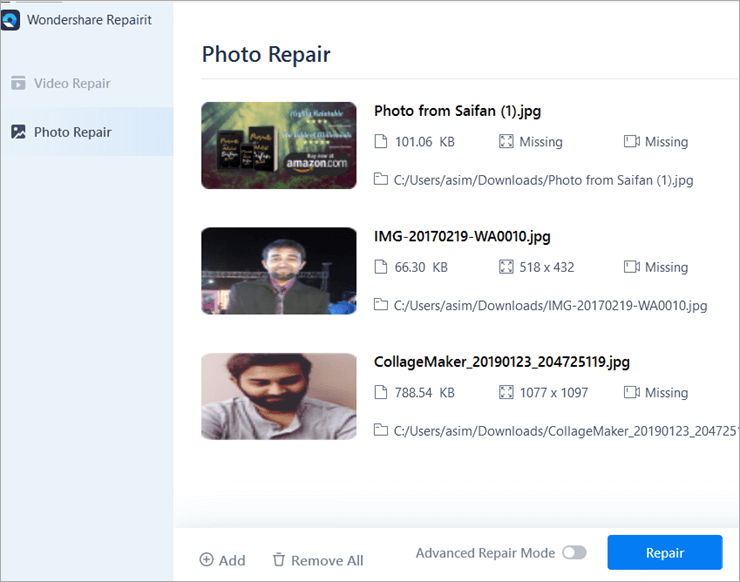Select the IMG-20170219-WA0010 thumbnail
This screenshot has height=582, width=740.
point(278,271)
